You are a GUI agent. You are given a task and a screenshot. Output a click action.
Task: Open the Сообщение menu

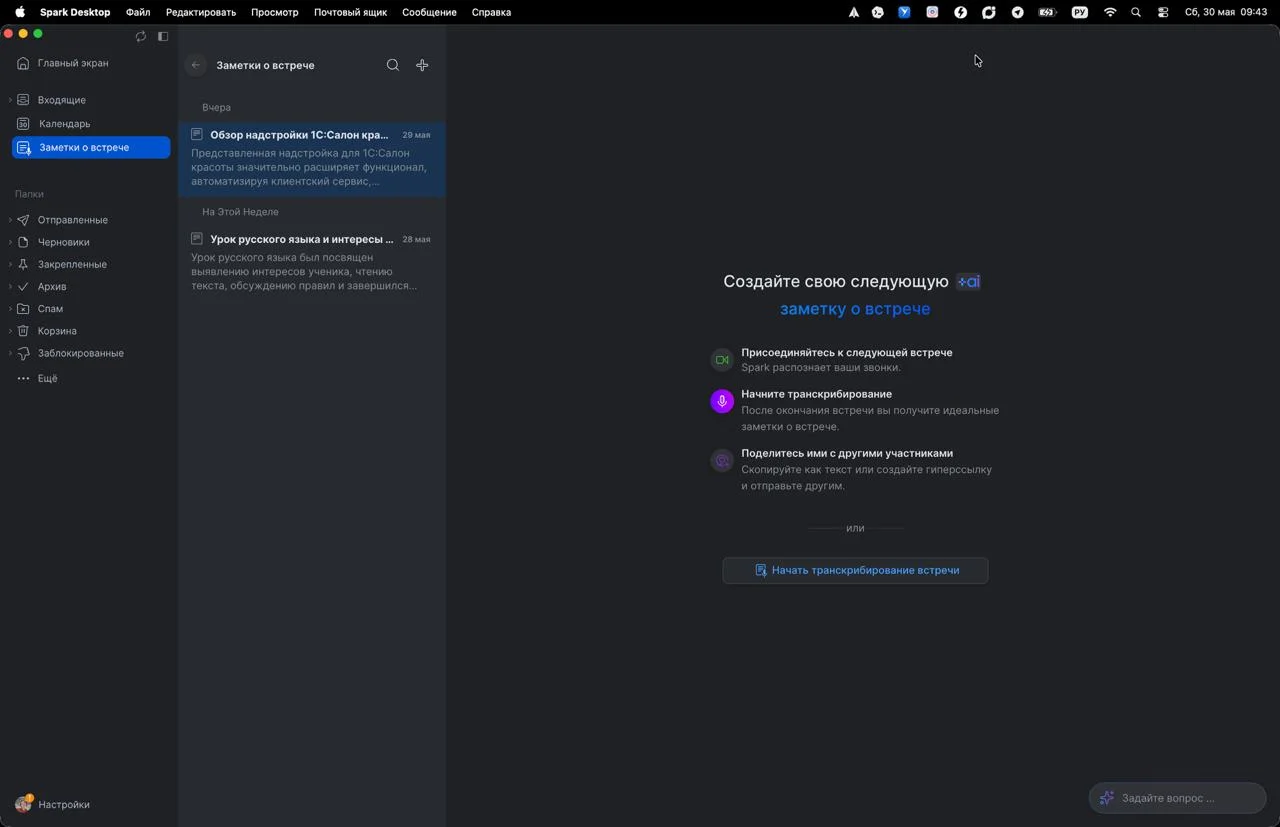(x=429, y=12)
